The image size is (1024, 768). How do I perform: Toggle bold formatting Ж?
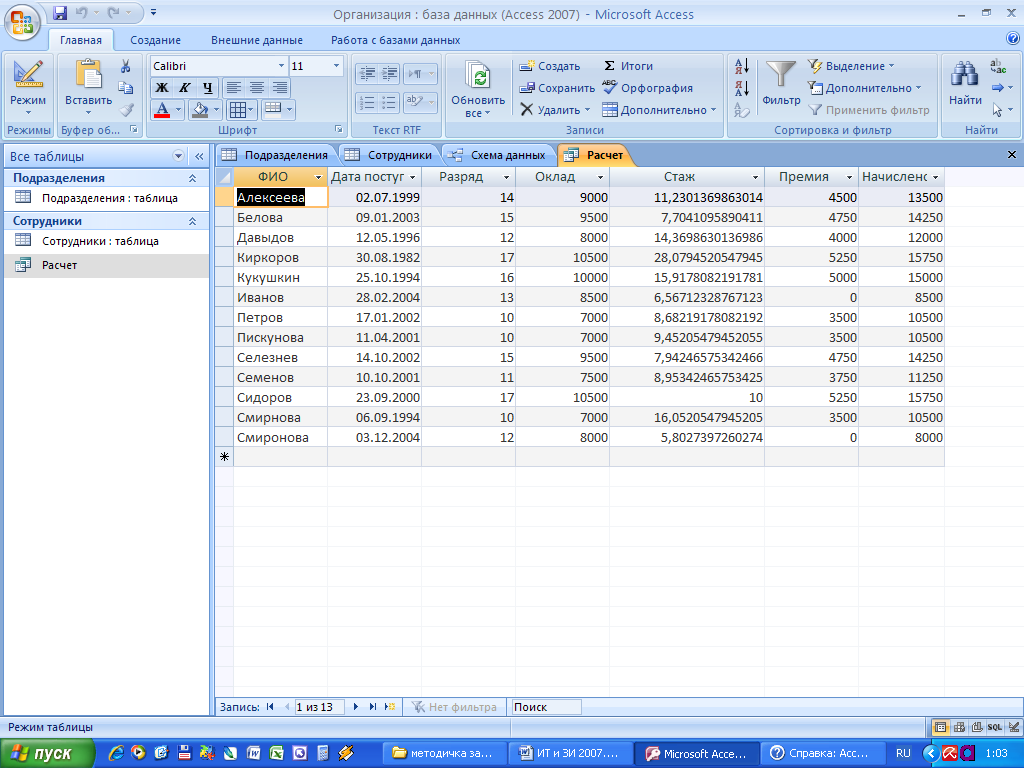(161, 88)
